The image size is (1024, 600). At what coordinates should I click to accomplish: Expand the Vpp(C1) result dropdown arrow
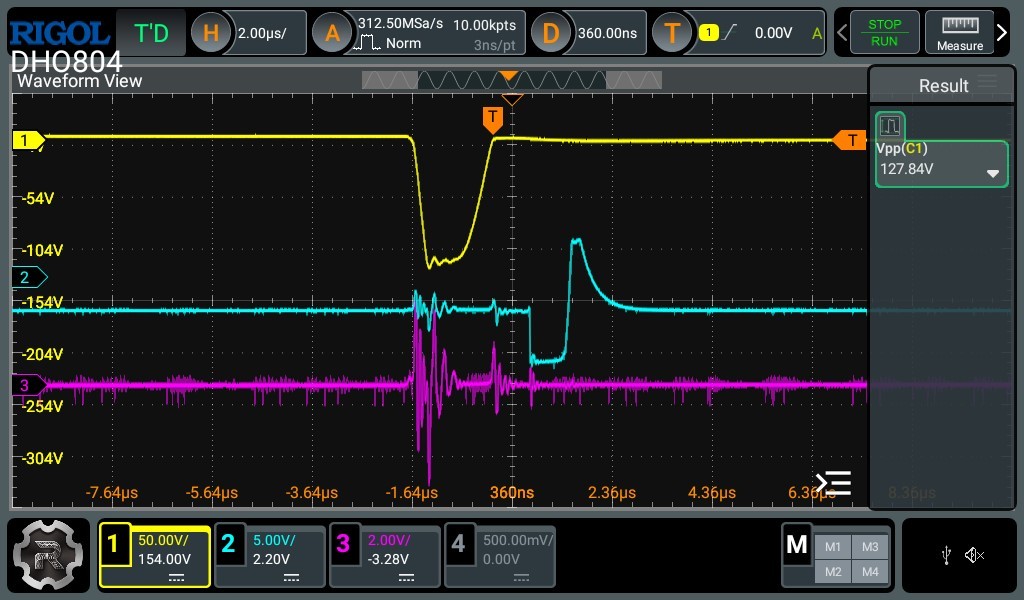pos(993,174)
